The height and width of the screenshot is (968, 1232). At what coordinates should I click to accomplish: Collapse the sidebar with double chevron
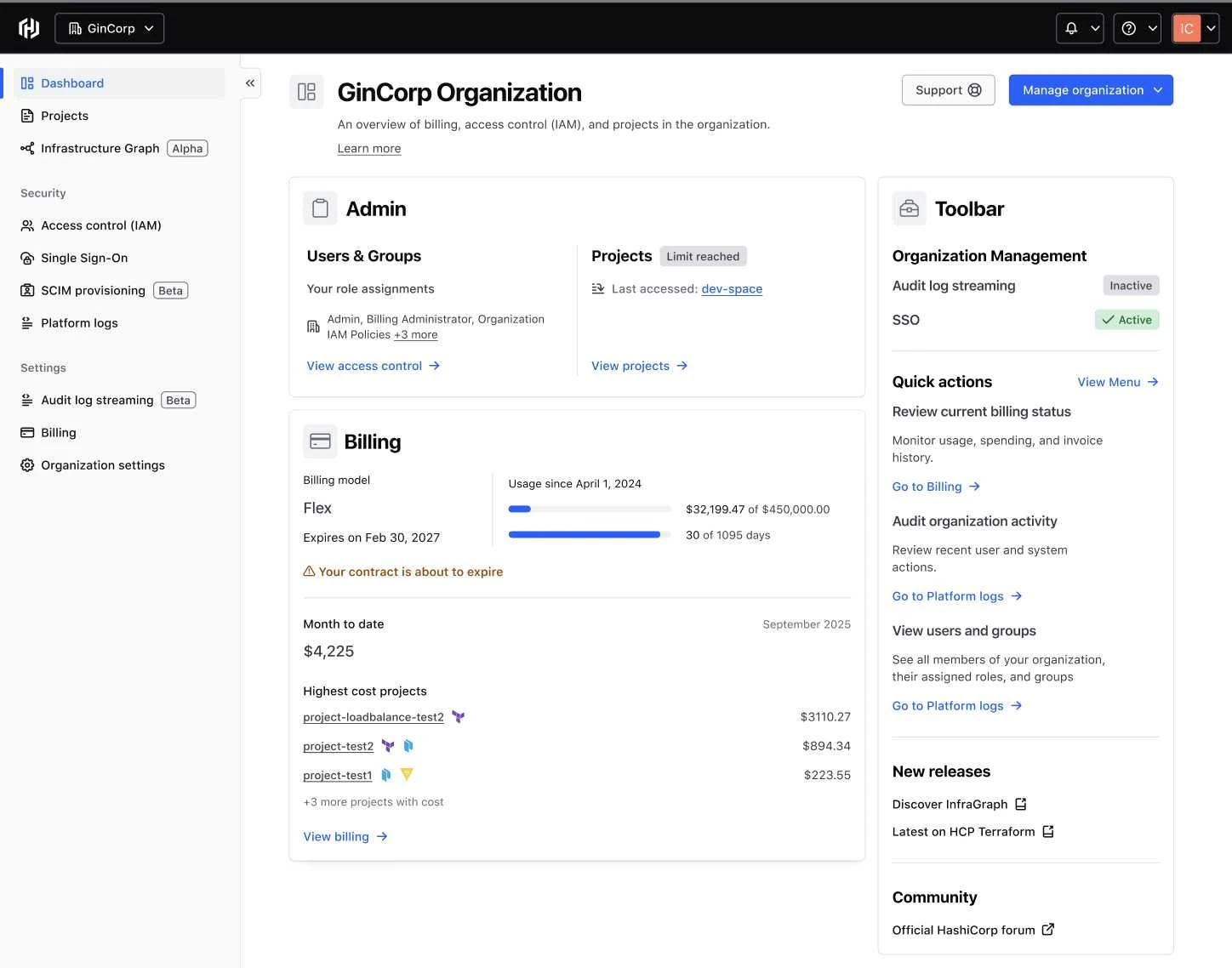(x=250, y=83)
